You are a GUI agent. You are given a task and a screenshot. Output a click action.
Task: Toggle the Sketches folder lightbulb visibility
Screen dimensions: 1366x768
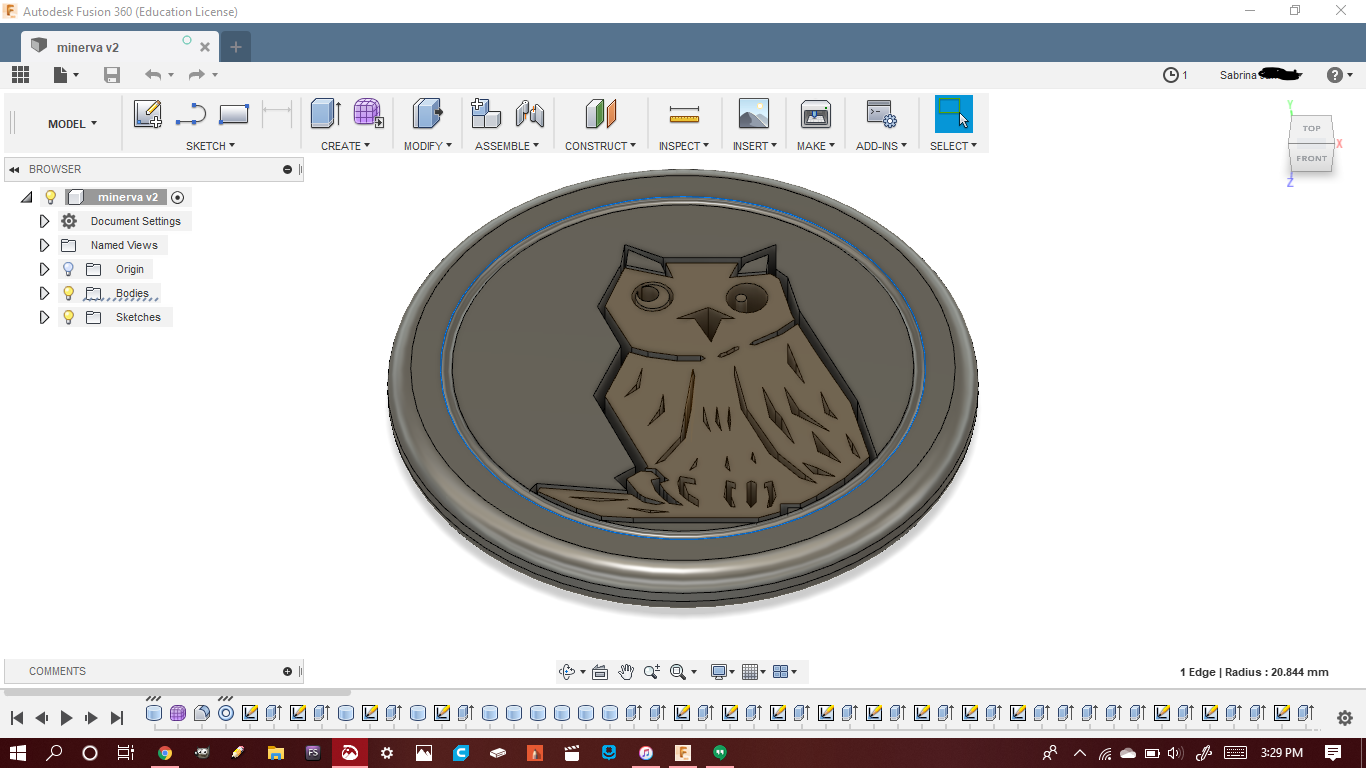tap(68, 317)
